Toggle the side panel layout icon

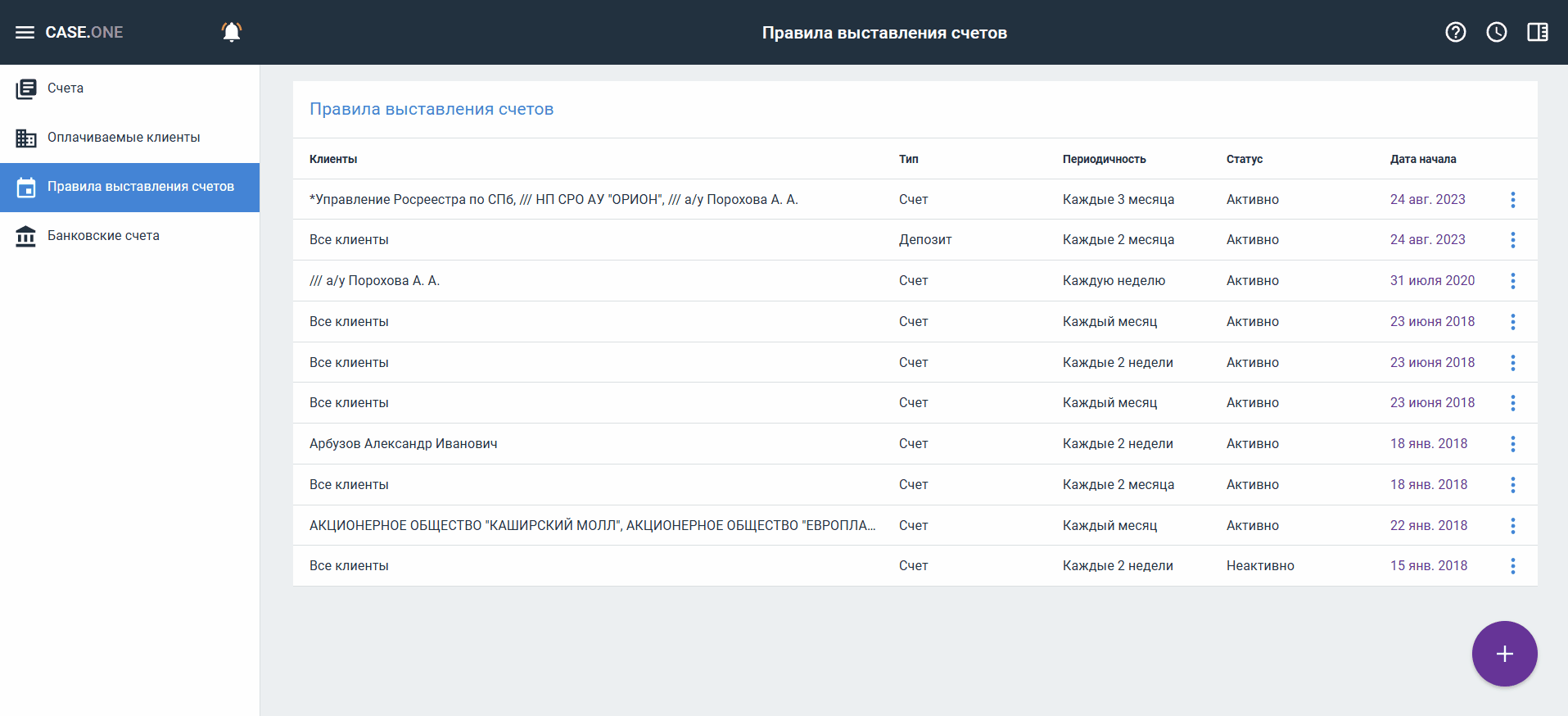click(x=1537, y=32)
